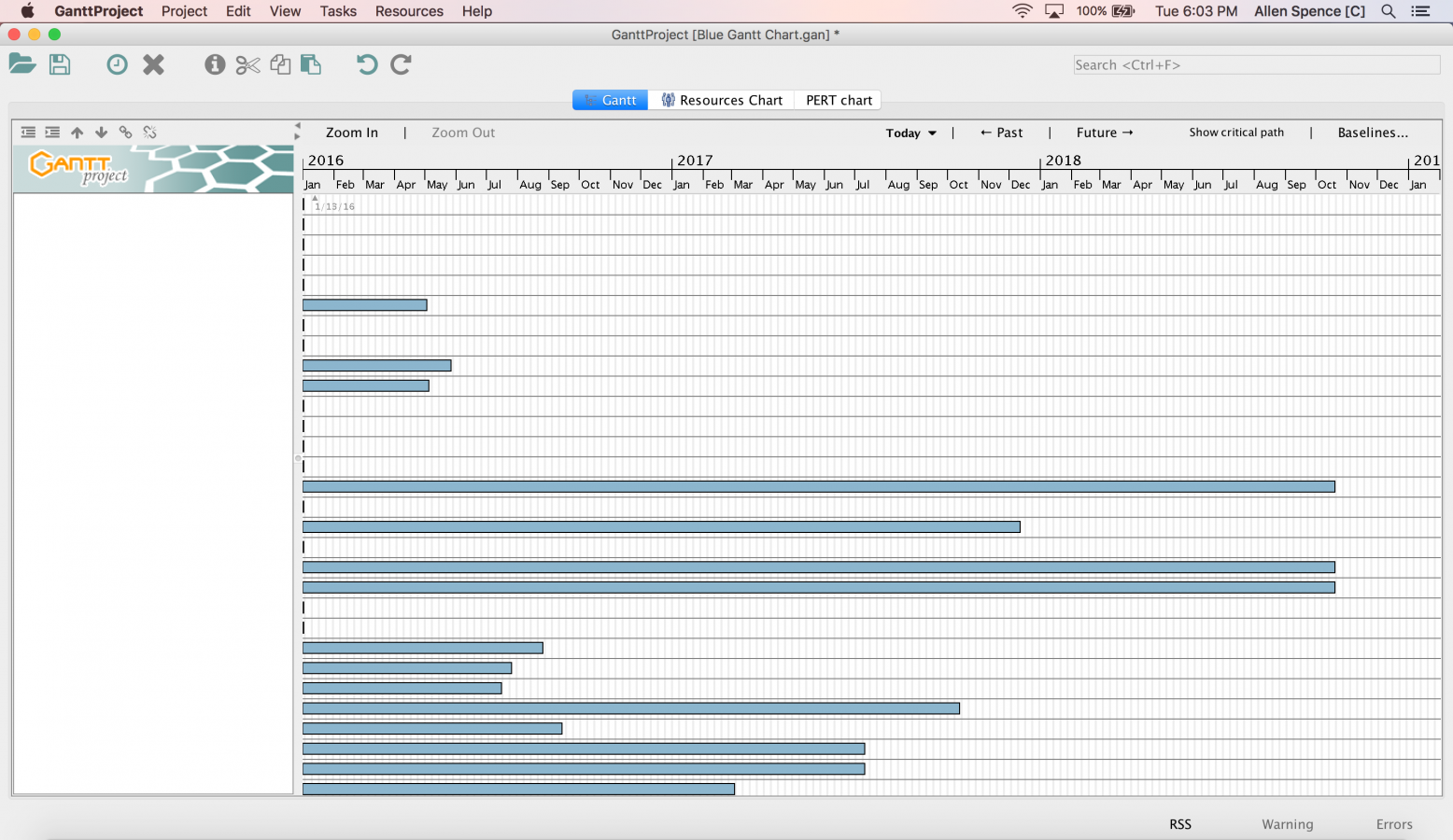Click the Delete task X icon
The image size is (1453, 840).
click(153, 64)
